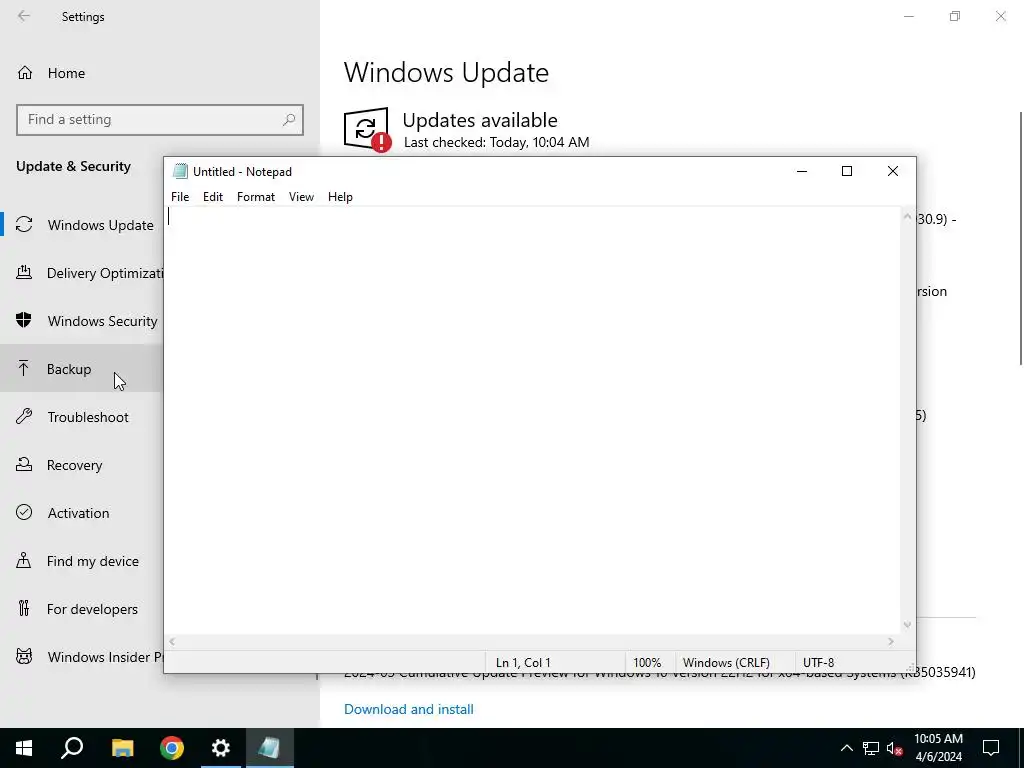Click the Download and install link
This screenshot has width=1024, height=768.
[x=409, y=709]
